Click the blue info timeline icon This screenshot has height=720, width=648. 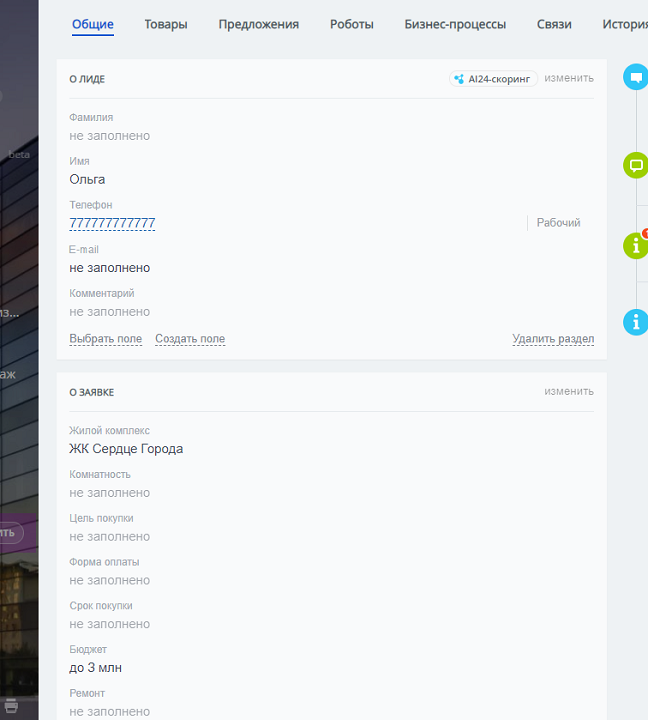pyautogui.click(x=636, y=322)
